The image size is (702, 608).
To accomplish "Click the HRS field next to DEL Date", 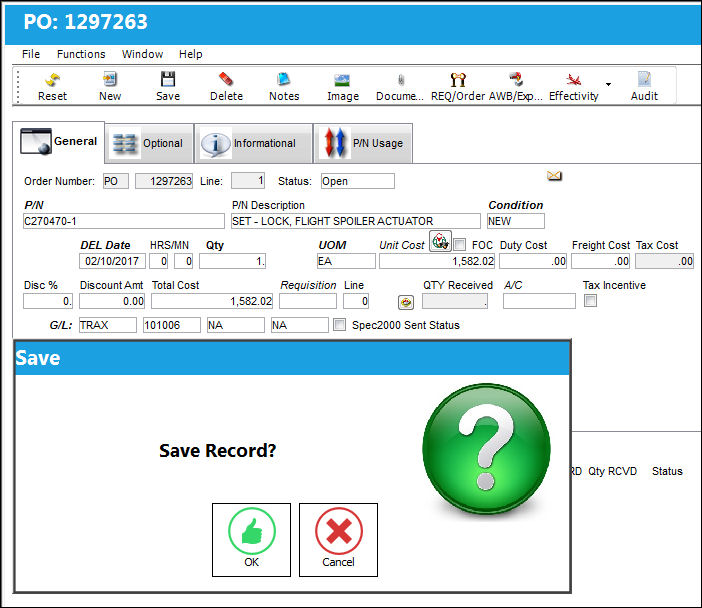I will tap(158, 261).
